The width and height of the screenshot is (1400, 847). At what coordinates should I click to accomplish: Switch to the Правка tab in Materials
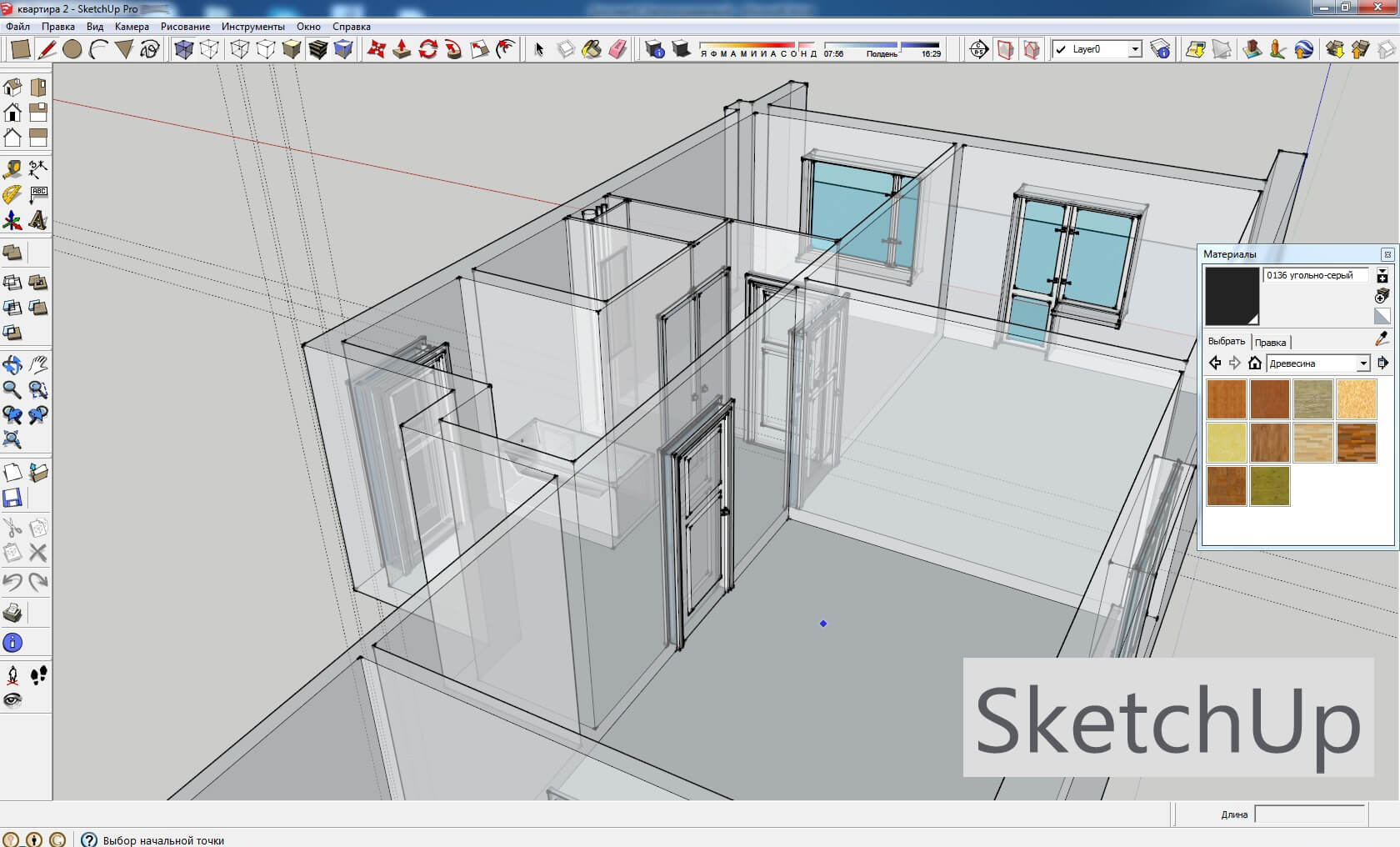pyautogui.click(x=1272, y=342)
